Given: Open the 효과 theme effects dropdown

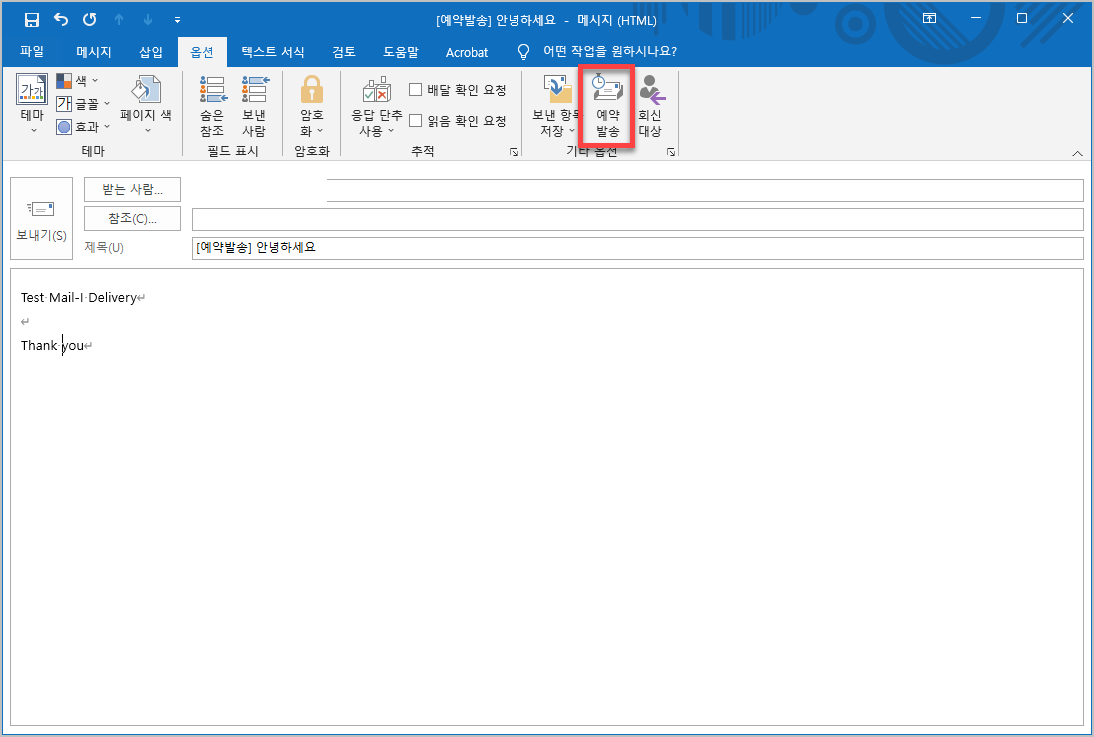Looking at the screenshot, I should pyautogui.click(x=83, y=126).
